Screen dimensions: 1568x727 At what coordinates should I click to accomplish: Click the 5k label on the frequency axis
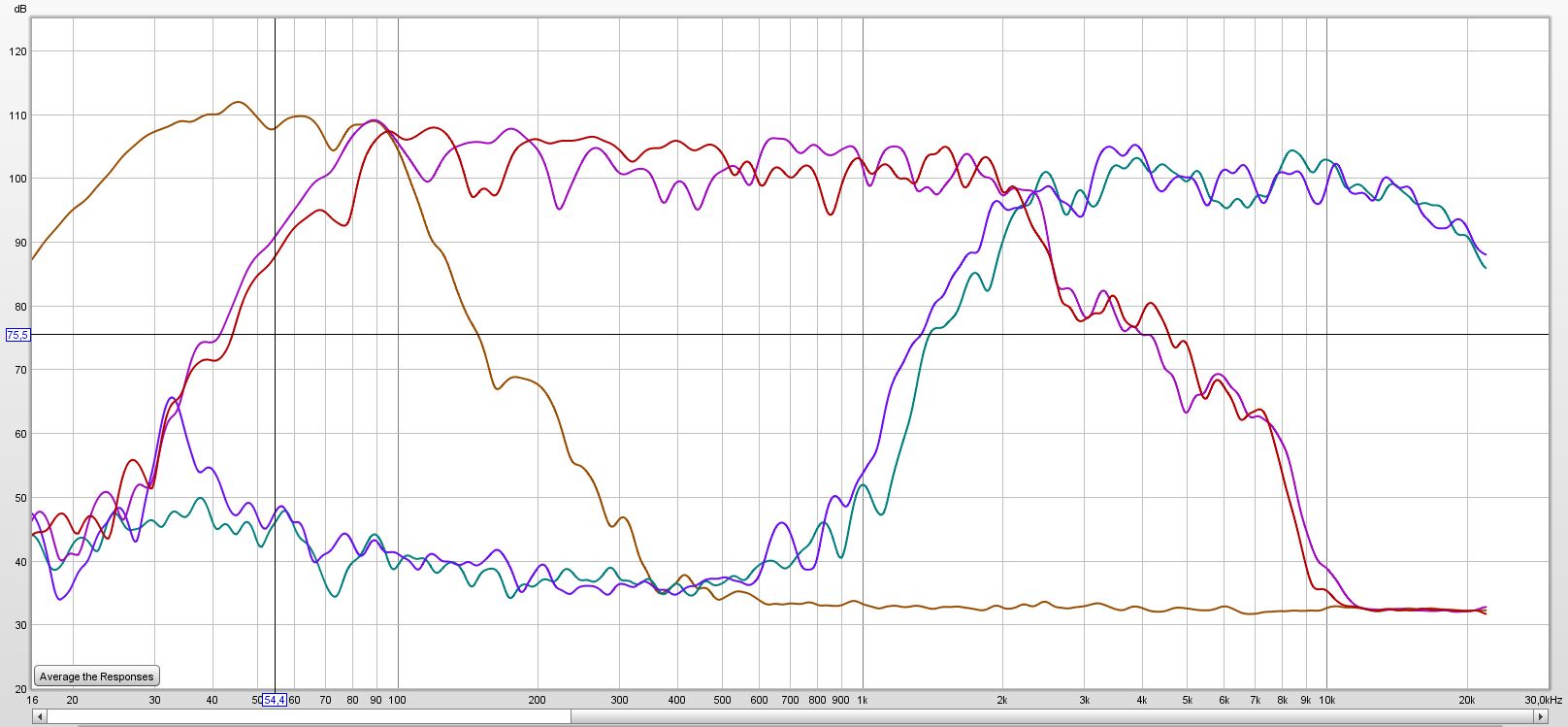pos(1188,700)
